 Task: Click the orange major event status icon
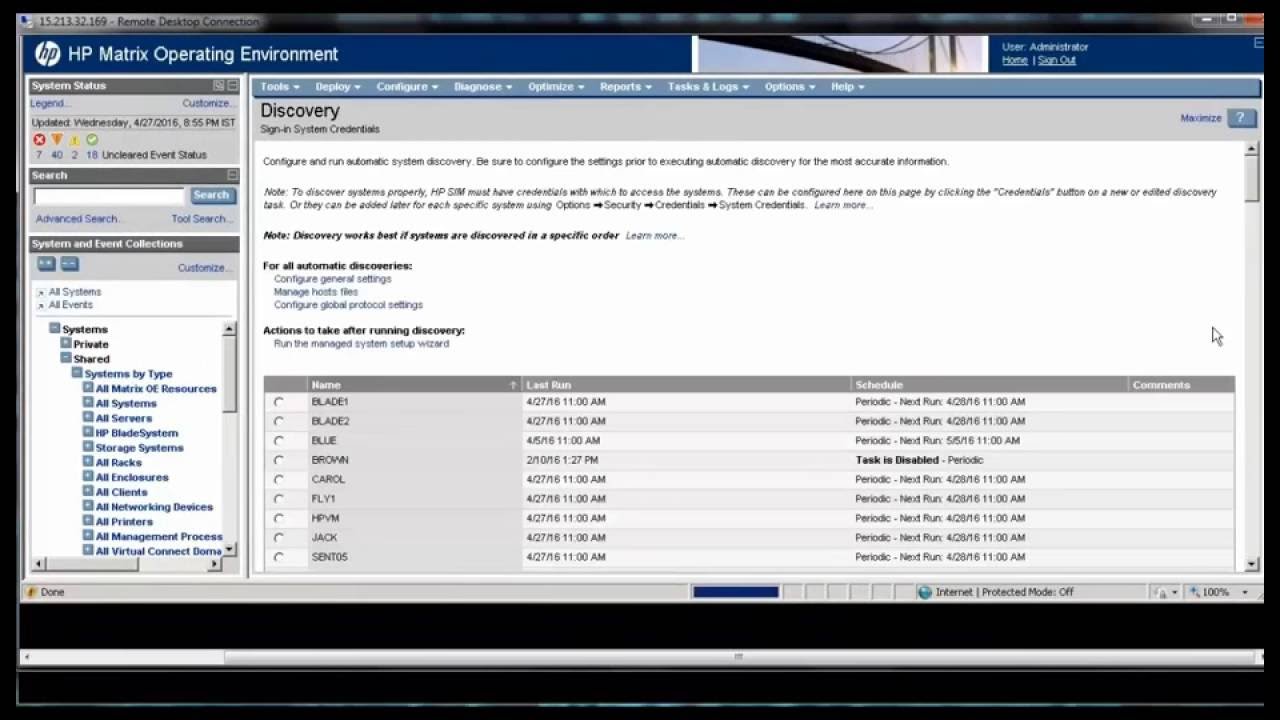tap(57, 140)
